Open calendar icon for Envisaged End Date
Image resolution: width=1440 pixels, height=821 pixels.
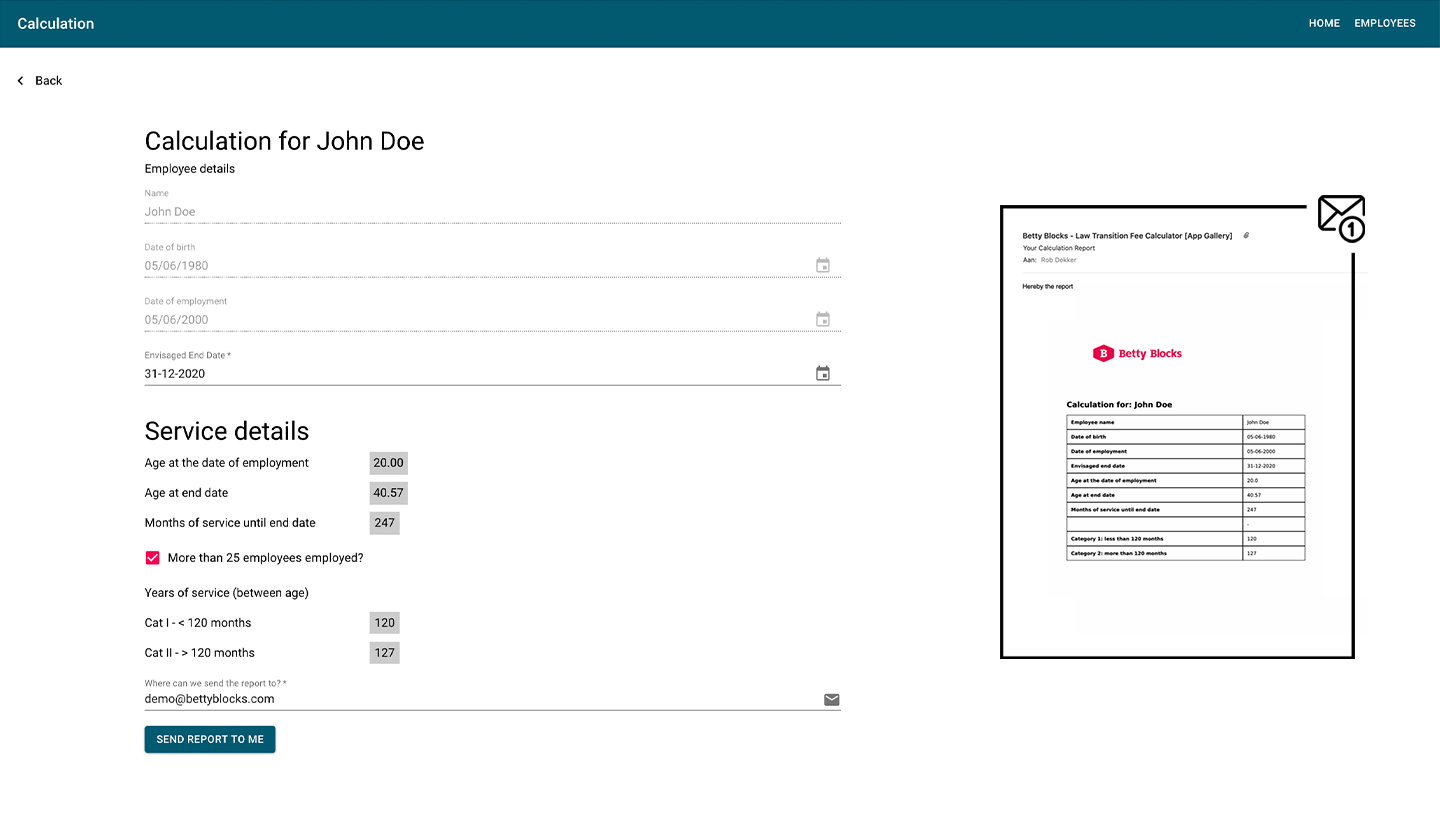822,374
